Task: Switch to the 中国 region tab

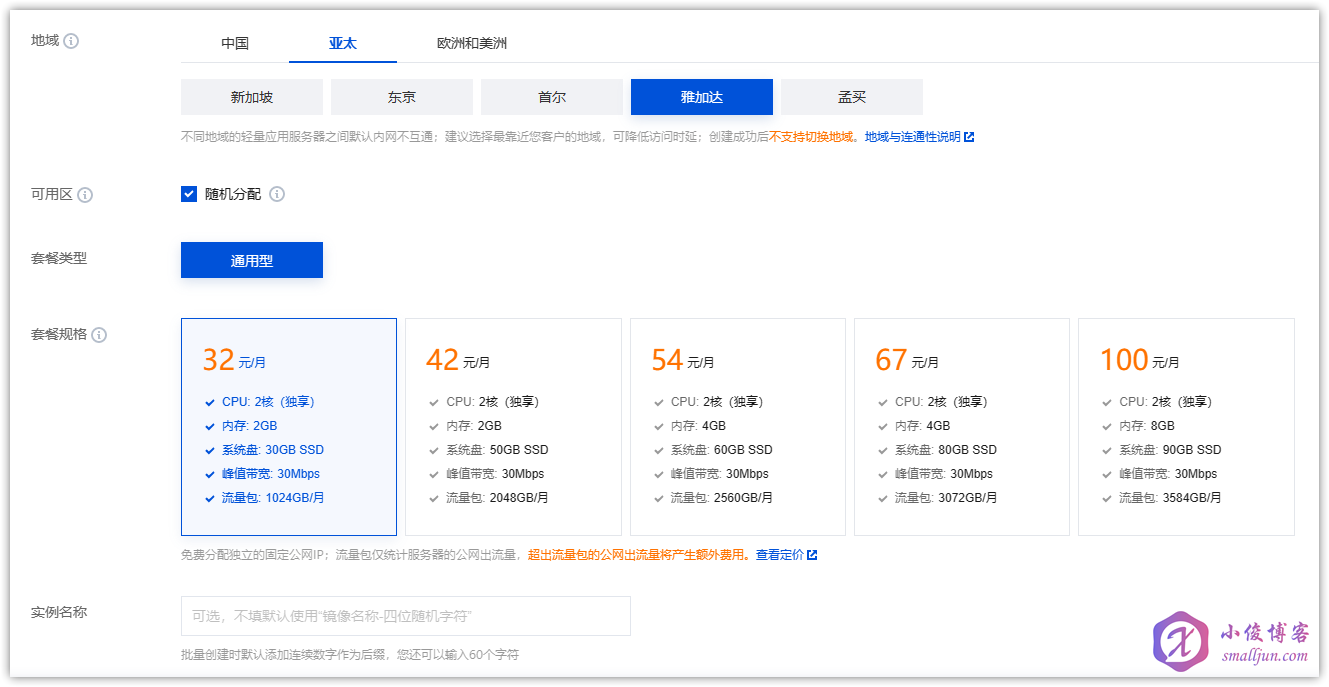Action: [235, 44]
